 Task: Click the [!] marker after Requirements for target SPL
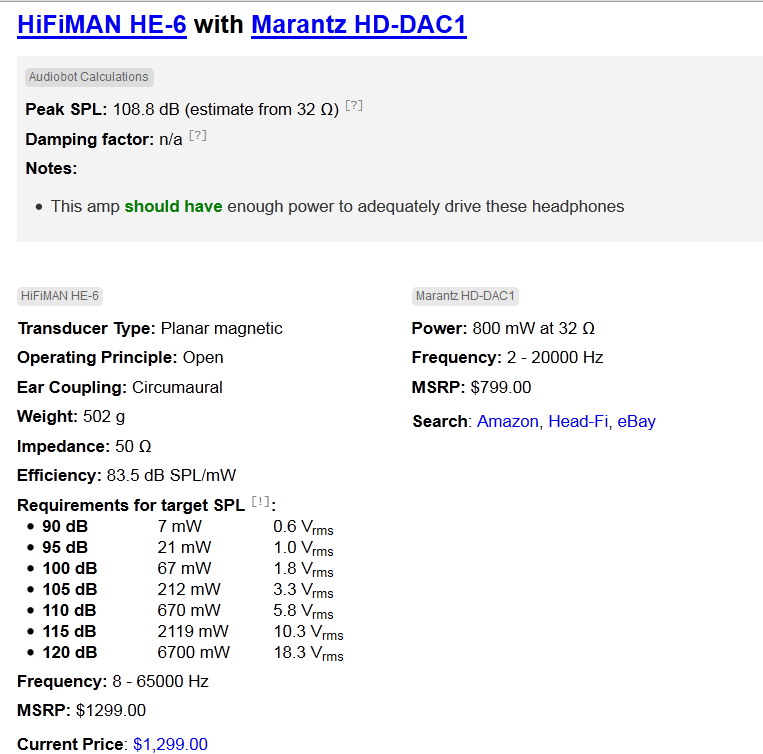tap(260, 502)
